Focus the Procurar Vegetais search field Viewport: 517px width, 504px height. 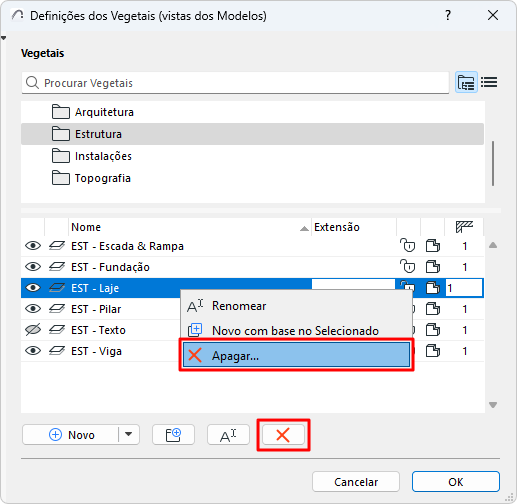tap(235, 83)
